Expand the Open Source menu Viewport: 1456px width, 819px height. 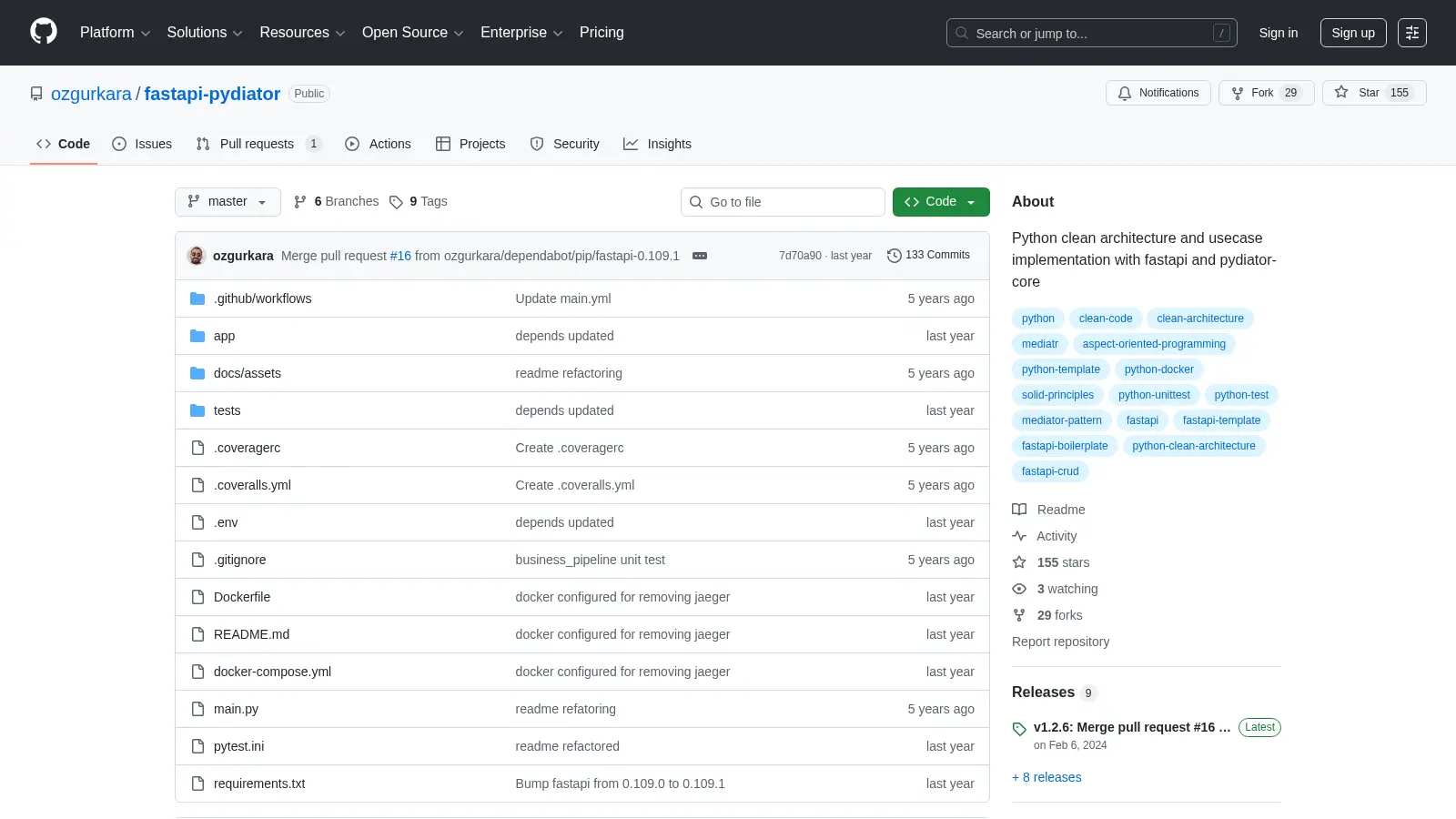pyautogui.click(x=413, y=33)
